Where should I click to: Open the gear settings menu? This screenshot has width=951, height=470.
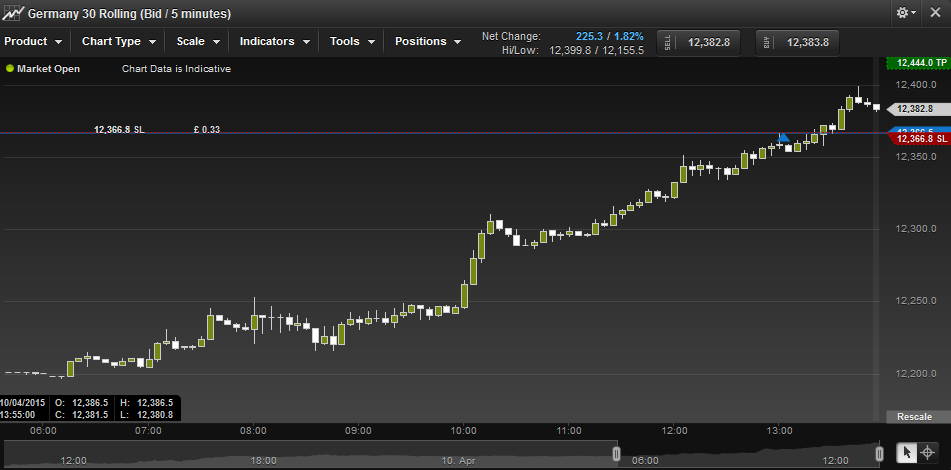coord(905,13)
